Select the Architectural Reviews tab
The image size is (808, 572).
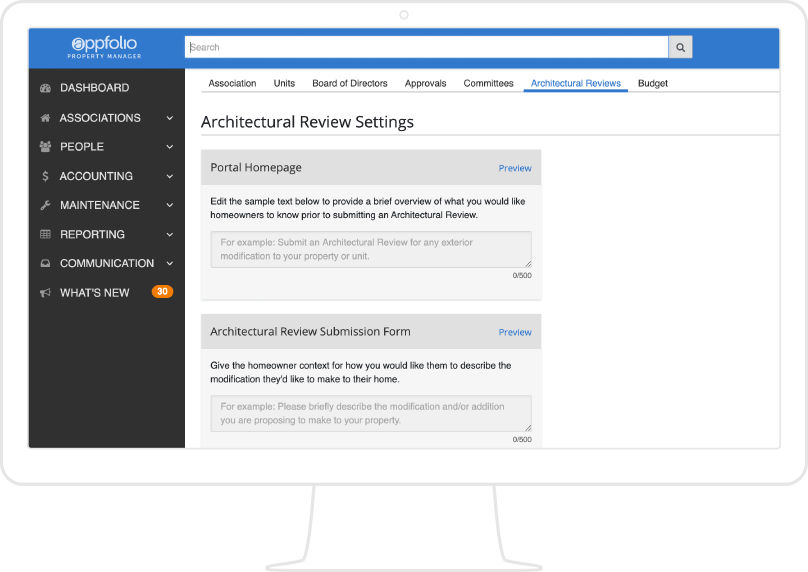(x=576, y=83)
